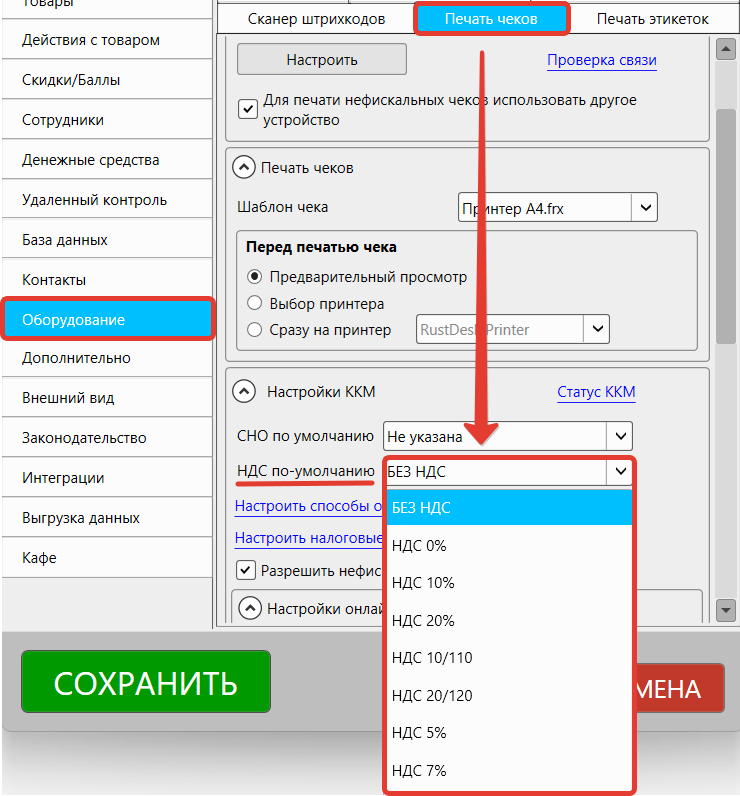This screenshot has height=796, width=740.
Task: Toggle the Разрешить нефискальные checkbox
Action: pos(245,570)
